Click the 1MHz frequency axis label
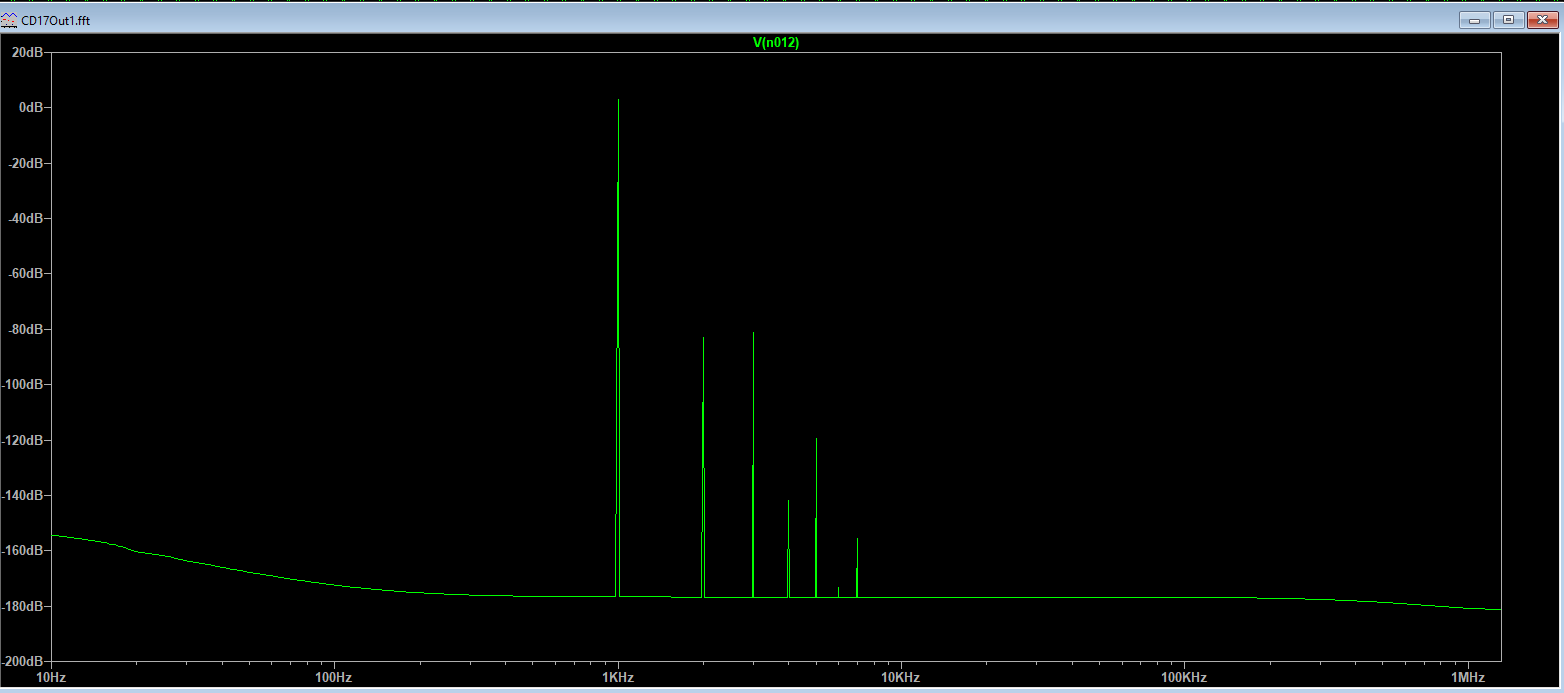This screenshot has height=693, width=1564. [x=1468, y=677]
